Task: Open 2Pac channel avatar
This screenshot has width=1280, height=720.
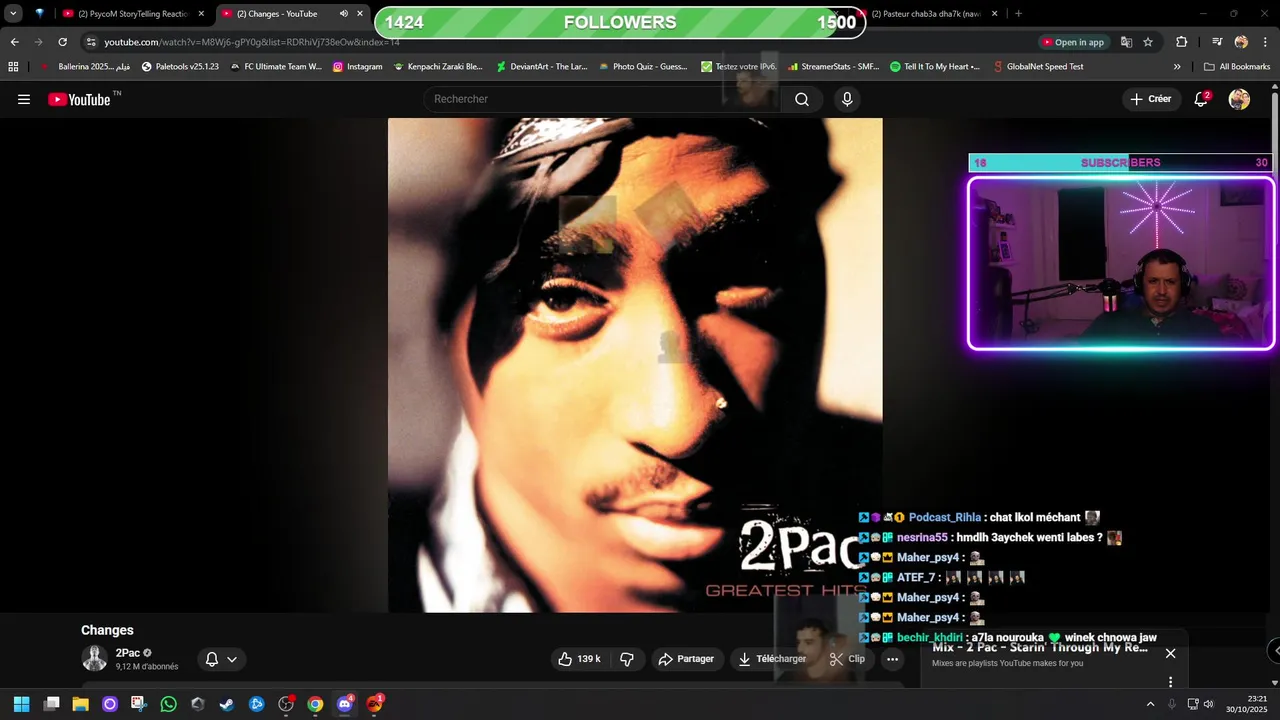Action: [x=95, y=659]
